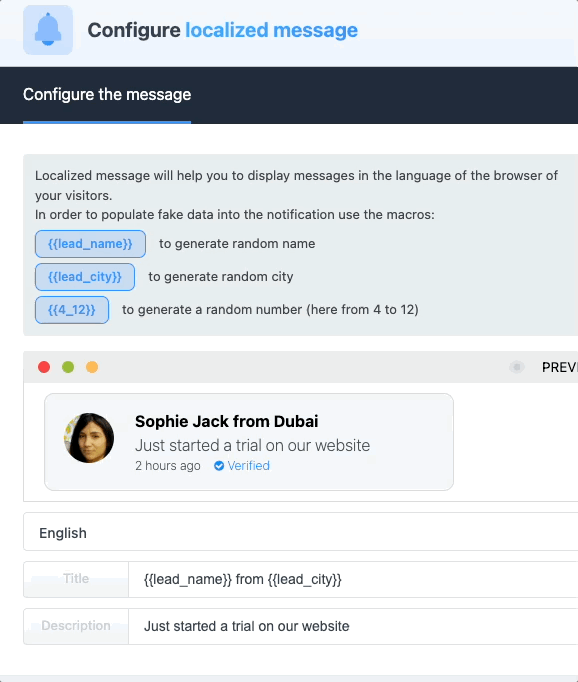
Task: Click the PREVIEW label text
Action: 560,368
